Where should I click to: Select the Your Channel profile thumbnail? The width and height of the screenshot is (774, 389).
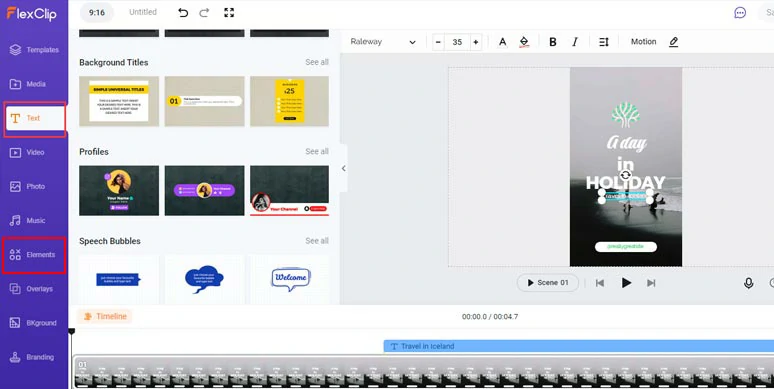click(289, 191)
